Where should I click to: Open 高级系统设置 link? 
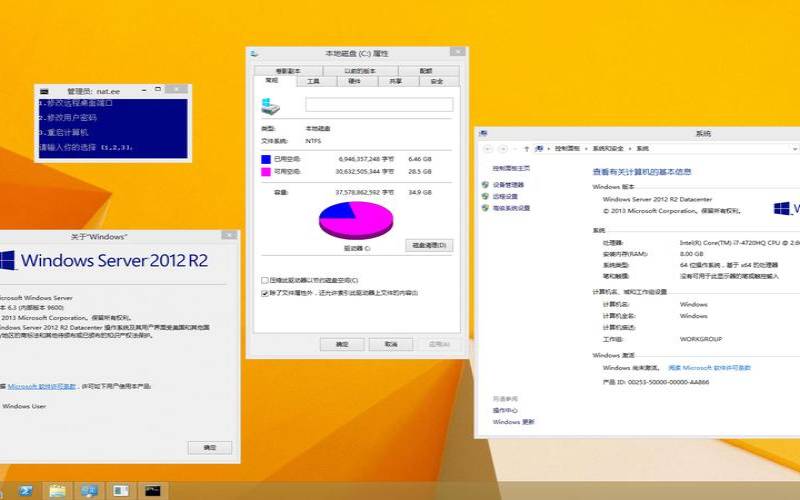point(511,208)
